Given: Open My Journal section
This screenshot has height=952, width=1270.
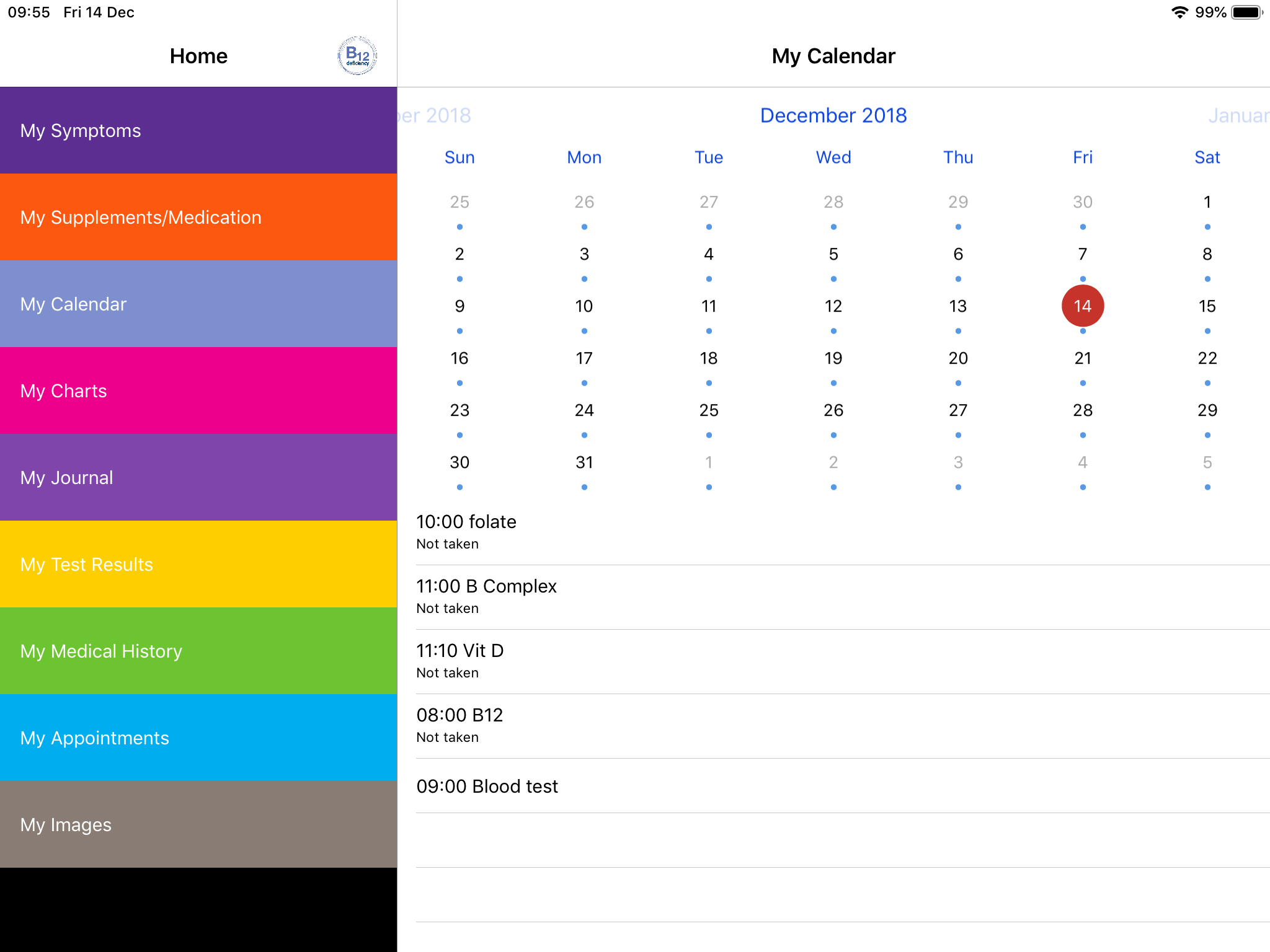Looking at the screenshot, I should [198, 477].
